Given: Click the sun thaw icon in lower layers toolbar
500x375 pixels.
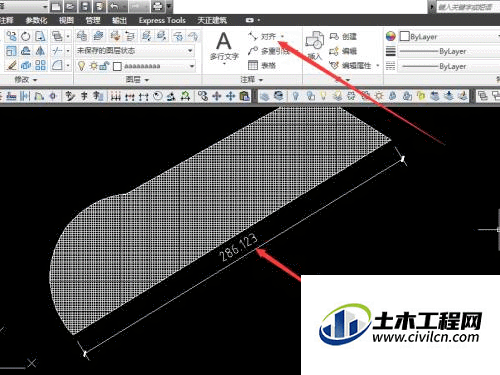Looking at the screenshot, I should (x=379, y=96).
